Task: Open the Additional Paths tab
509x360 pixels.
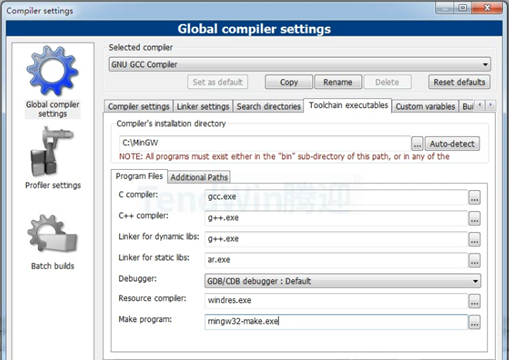Action: [x=199, y=177]
